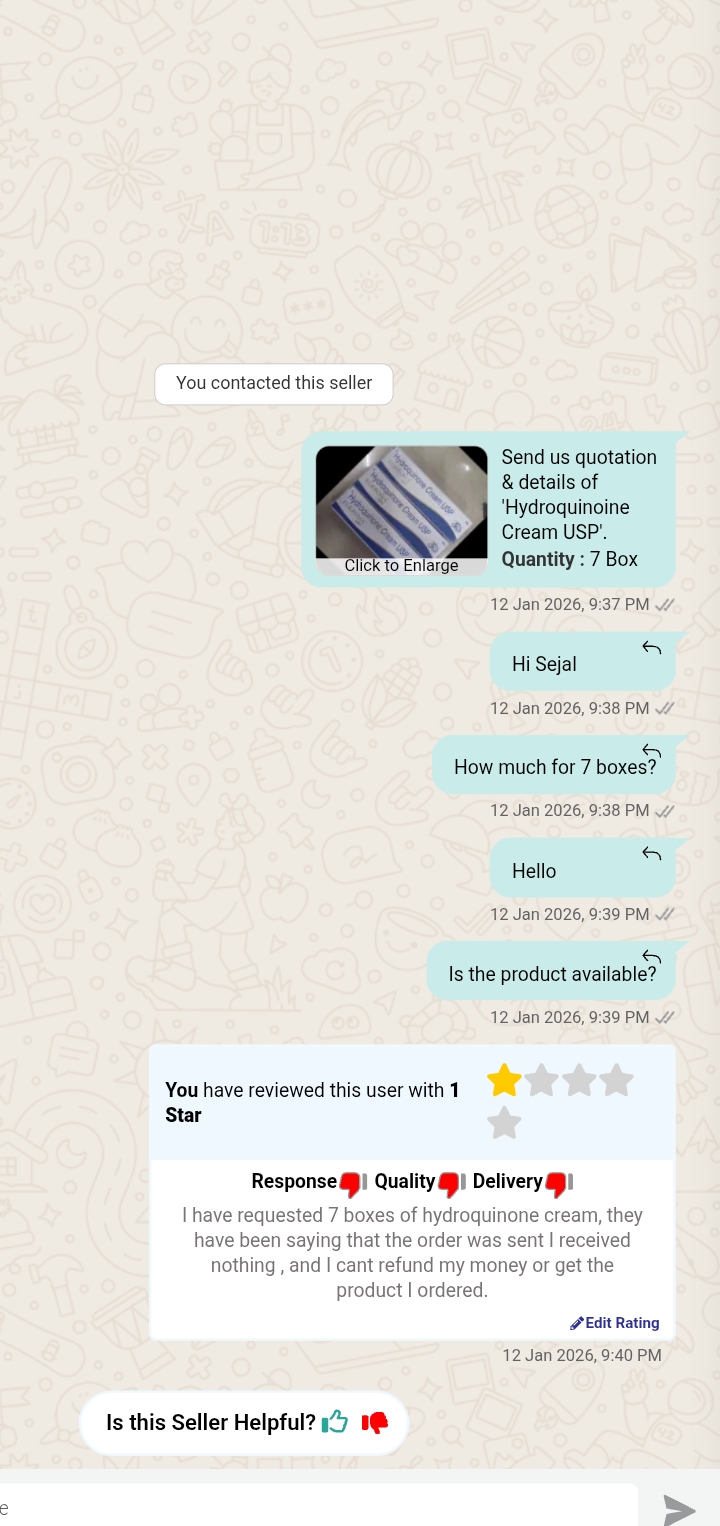Click reply arrow on 'Is the product available?'

pyautogui.click(x=652, y=958)
